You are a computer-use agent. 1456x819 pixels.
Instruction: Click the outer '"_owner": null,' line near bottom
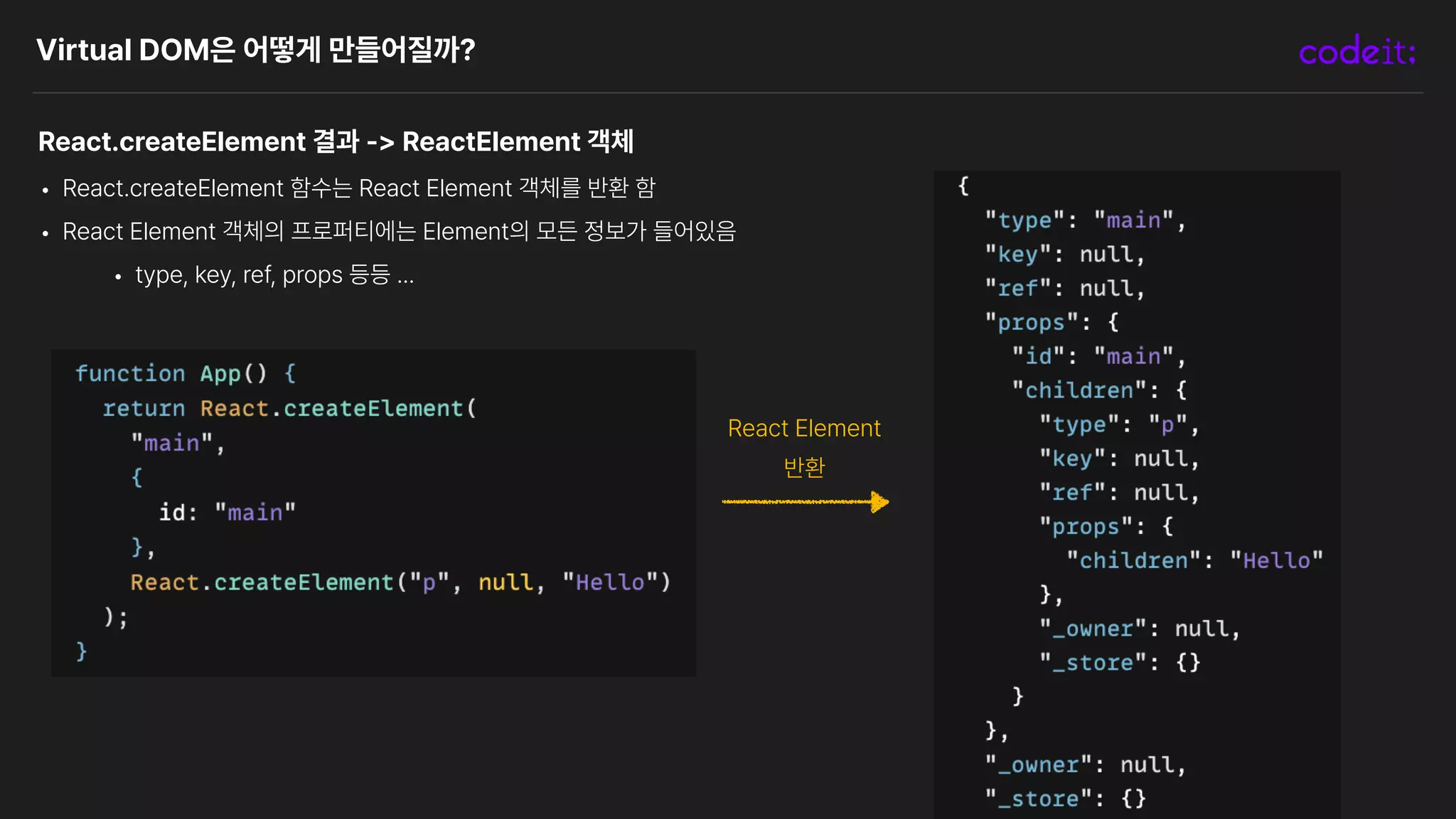1086,764
